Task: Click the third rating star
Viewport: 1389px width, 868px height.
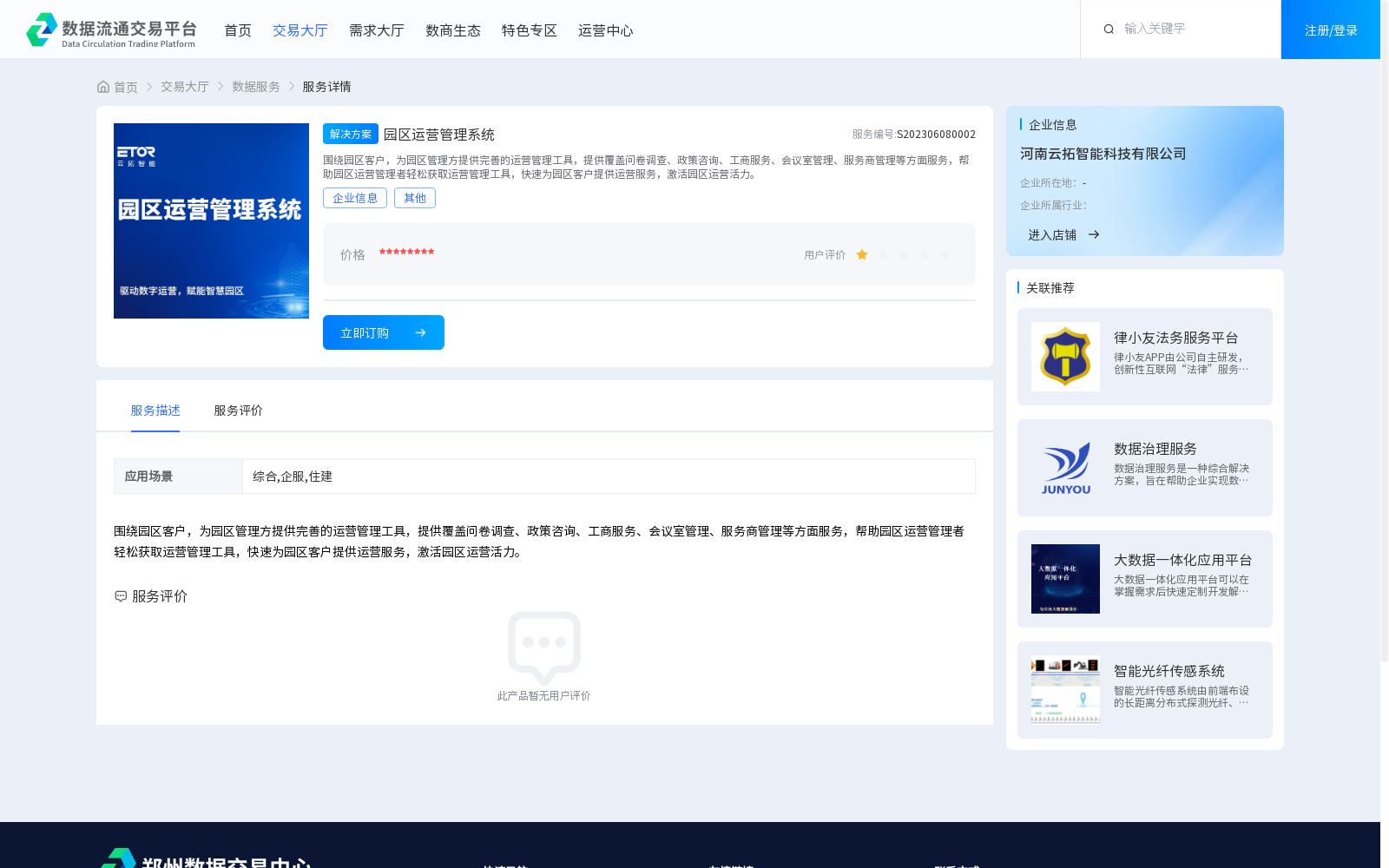Action: point(904,254)
